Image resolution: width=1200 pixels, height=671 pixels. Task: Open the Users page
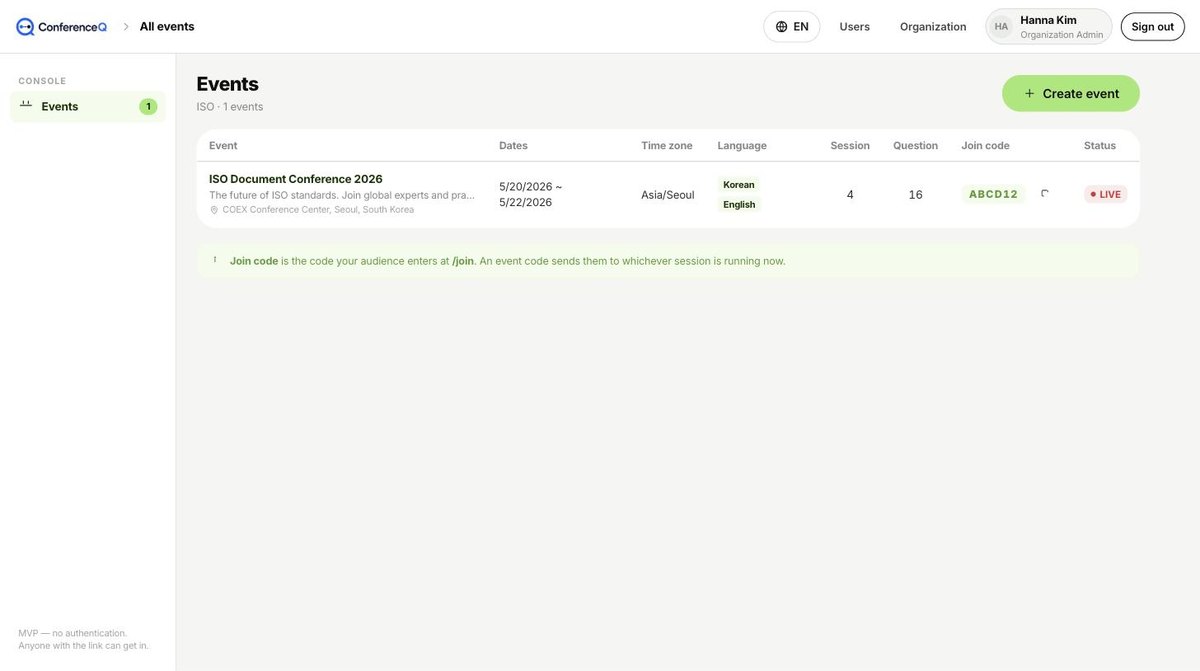tap(854, 27)
